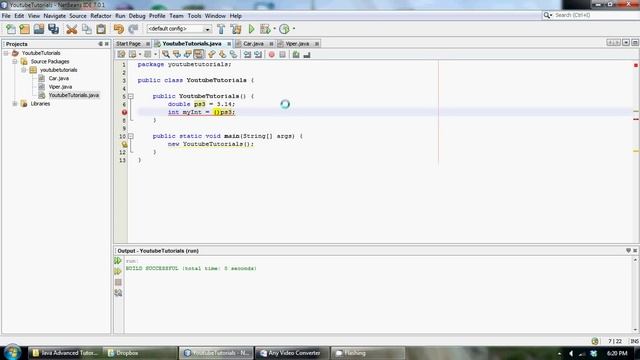Click the Stop Macro Recording icon

coord(282,55)
